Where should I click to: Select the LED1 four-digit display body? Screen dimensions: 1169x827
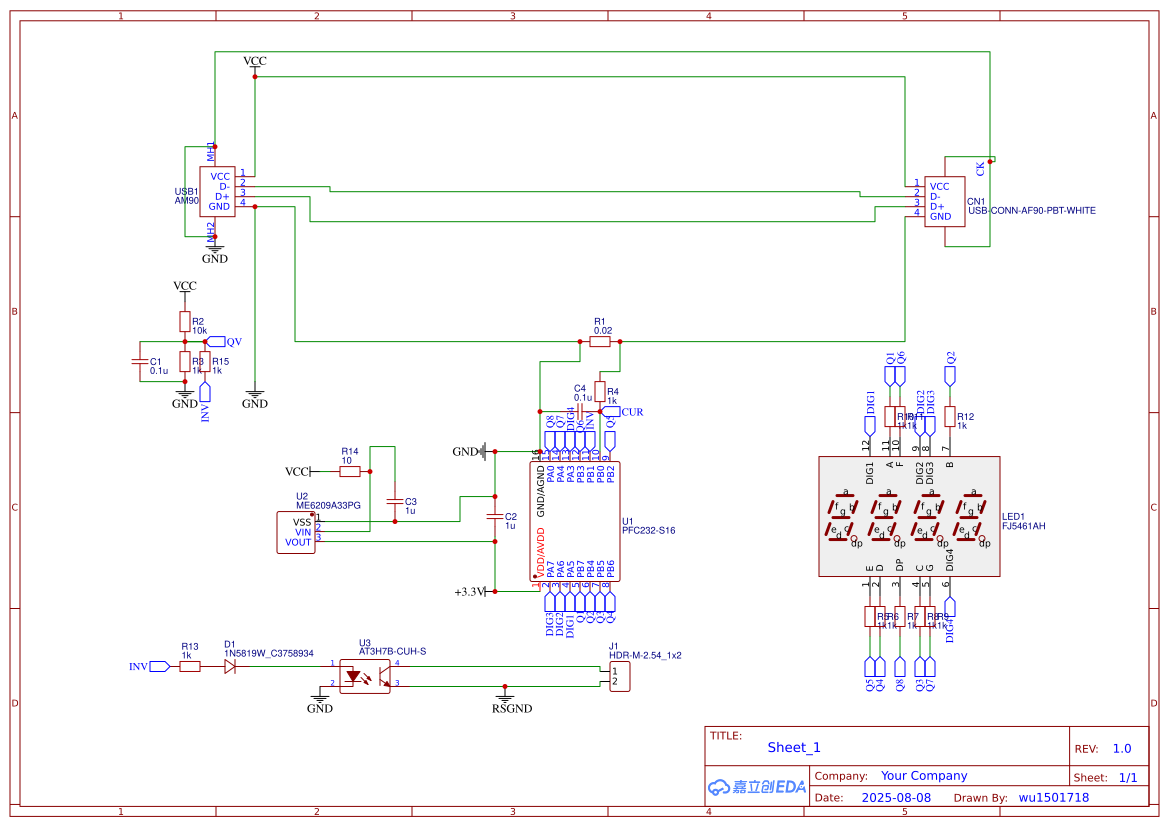[909, 517]
